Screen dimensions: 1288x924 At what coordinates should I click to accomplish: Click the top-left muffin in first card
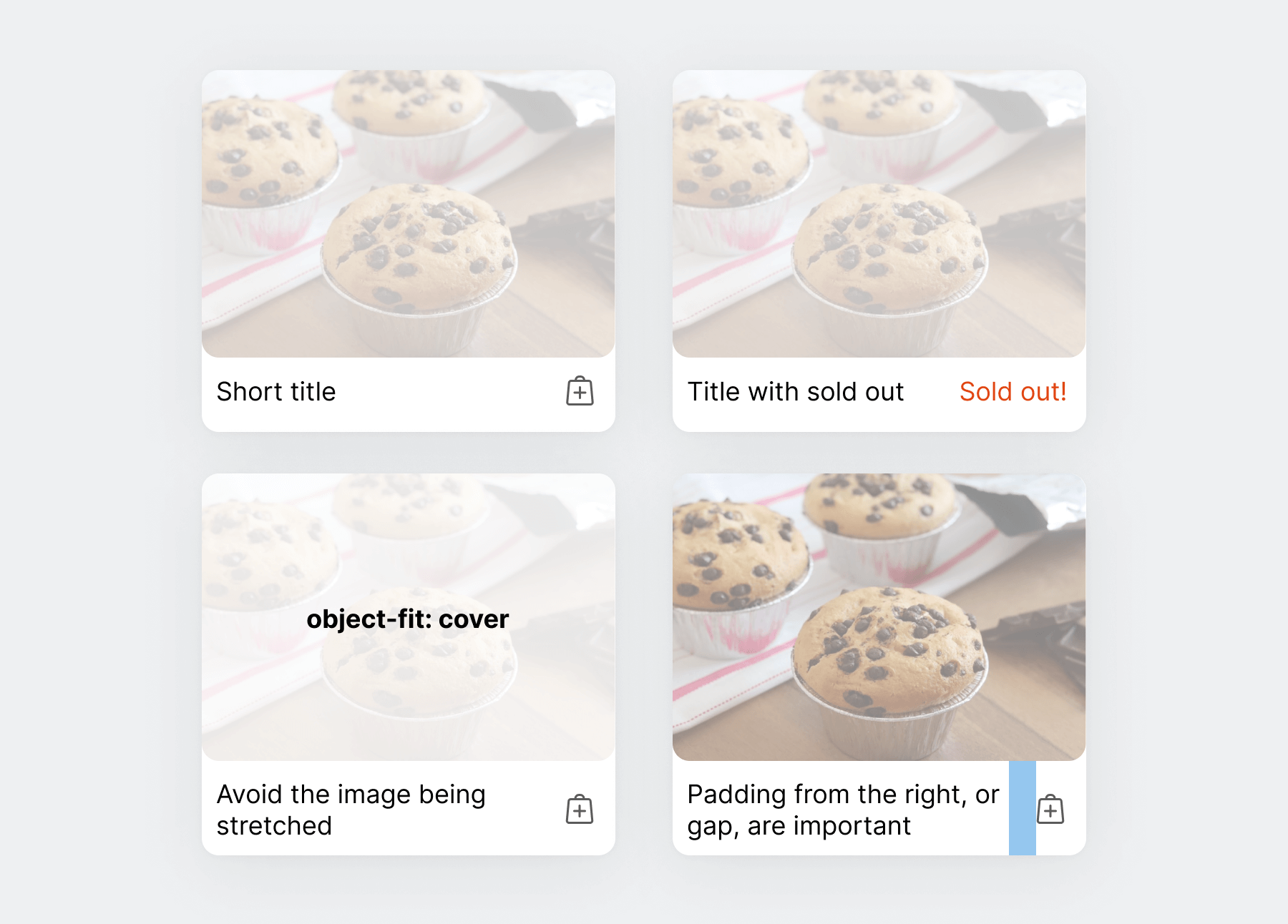268,154
